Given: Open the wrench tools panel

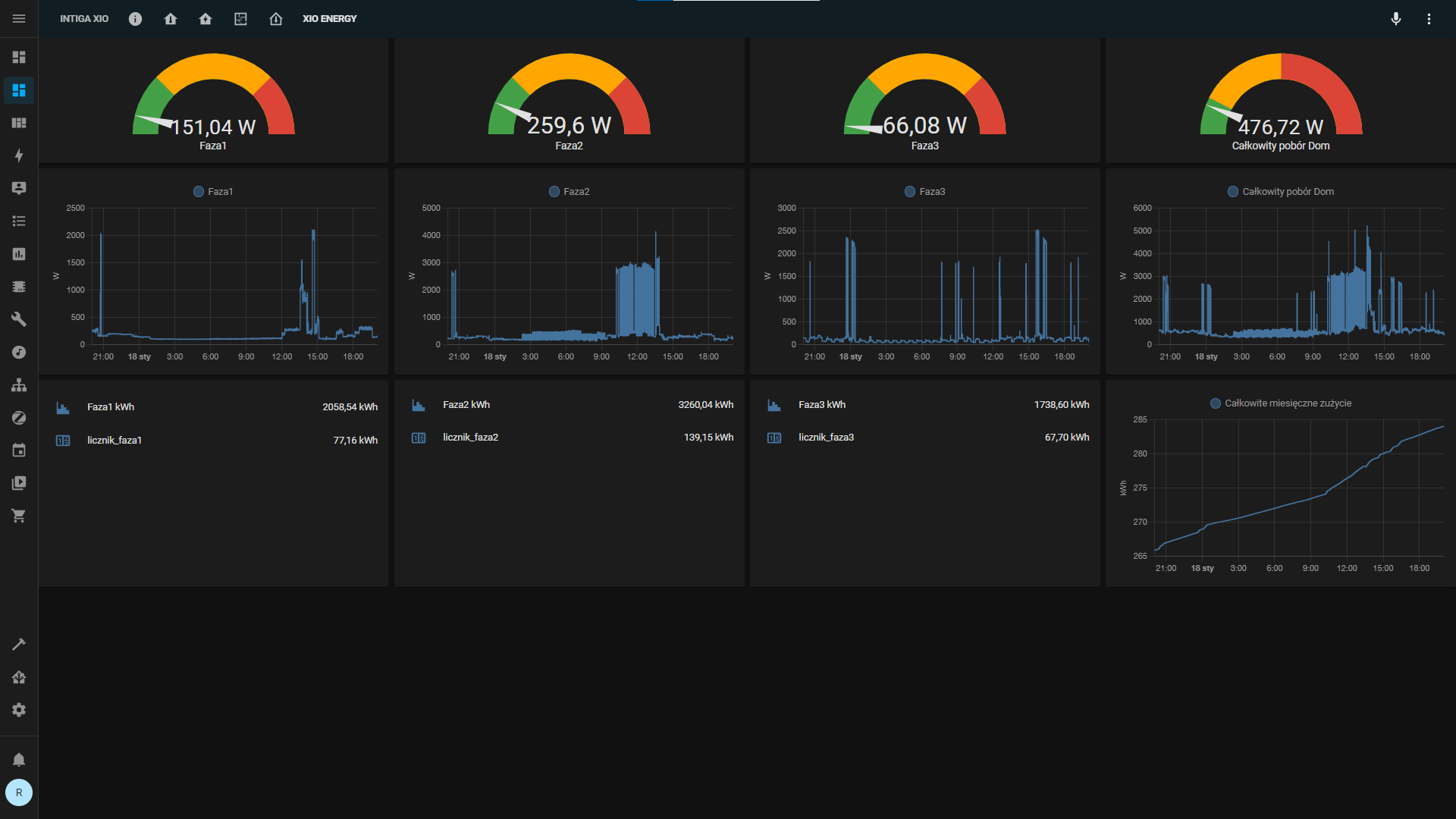Looking at the screenshot, I should tap(19, 319).
